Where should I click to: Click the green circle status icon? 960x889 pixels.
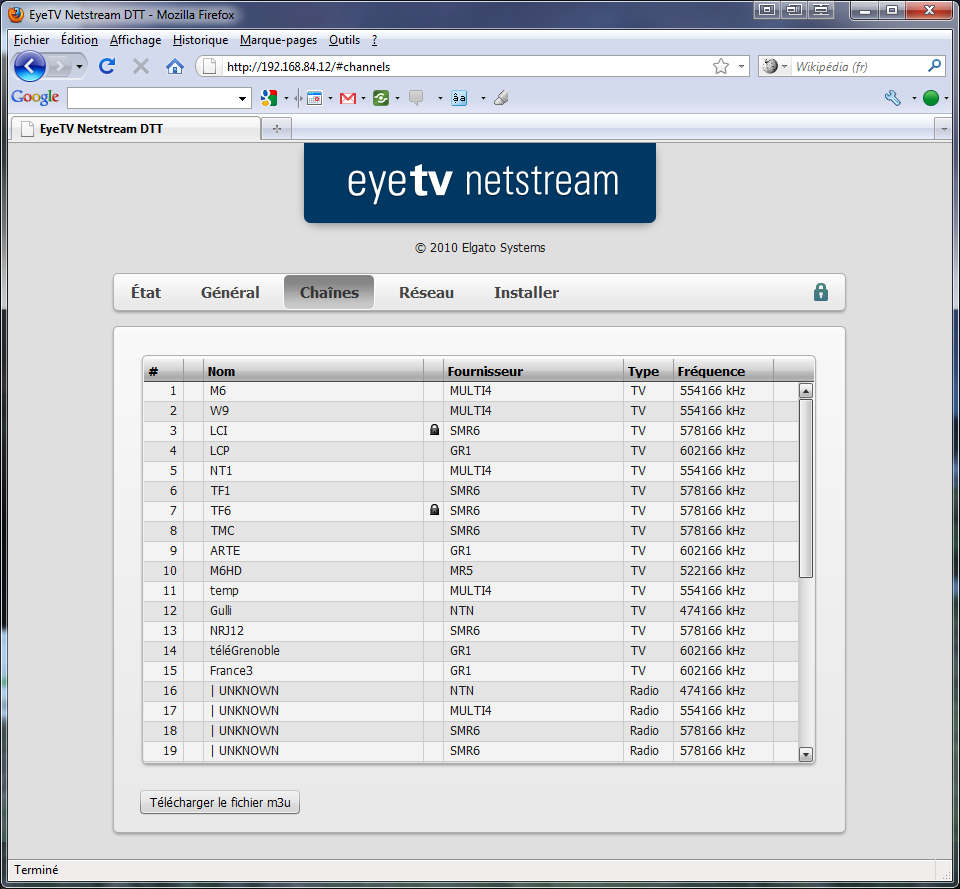click(x=931, y=98)
